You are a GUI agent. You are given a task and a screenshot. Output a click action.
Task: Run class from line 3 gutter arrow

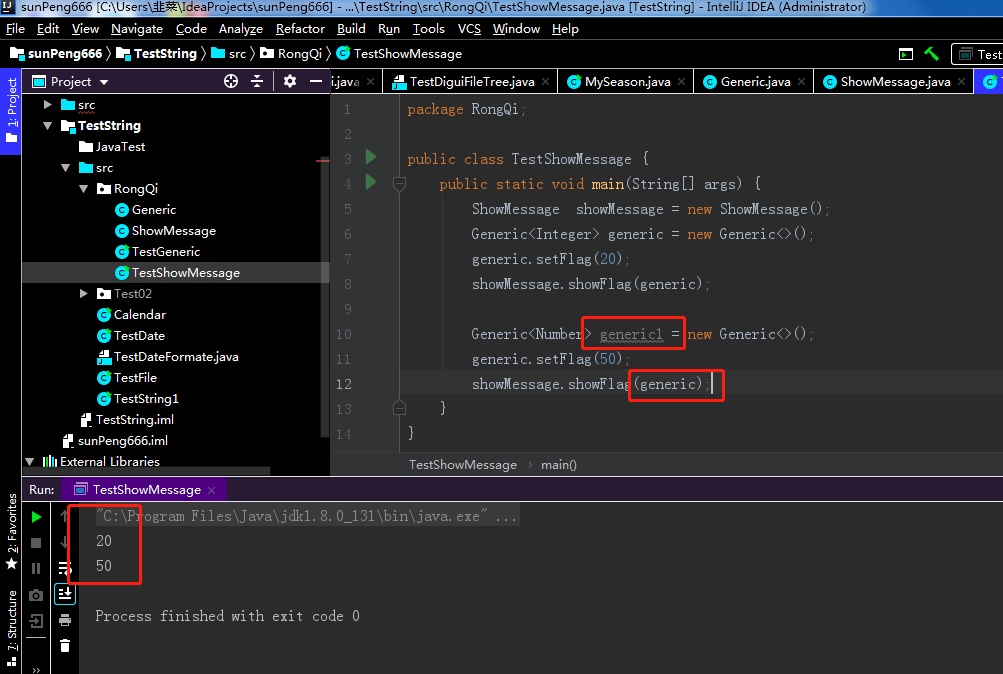click(x=370, y=157)
